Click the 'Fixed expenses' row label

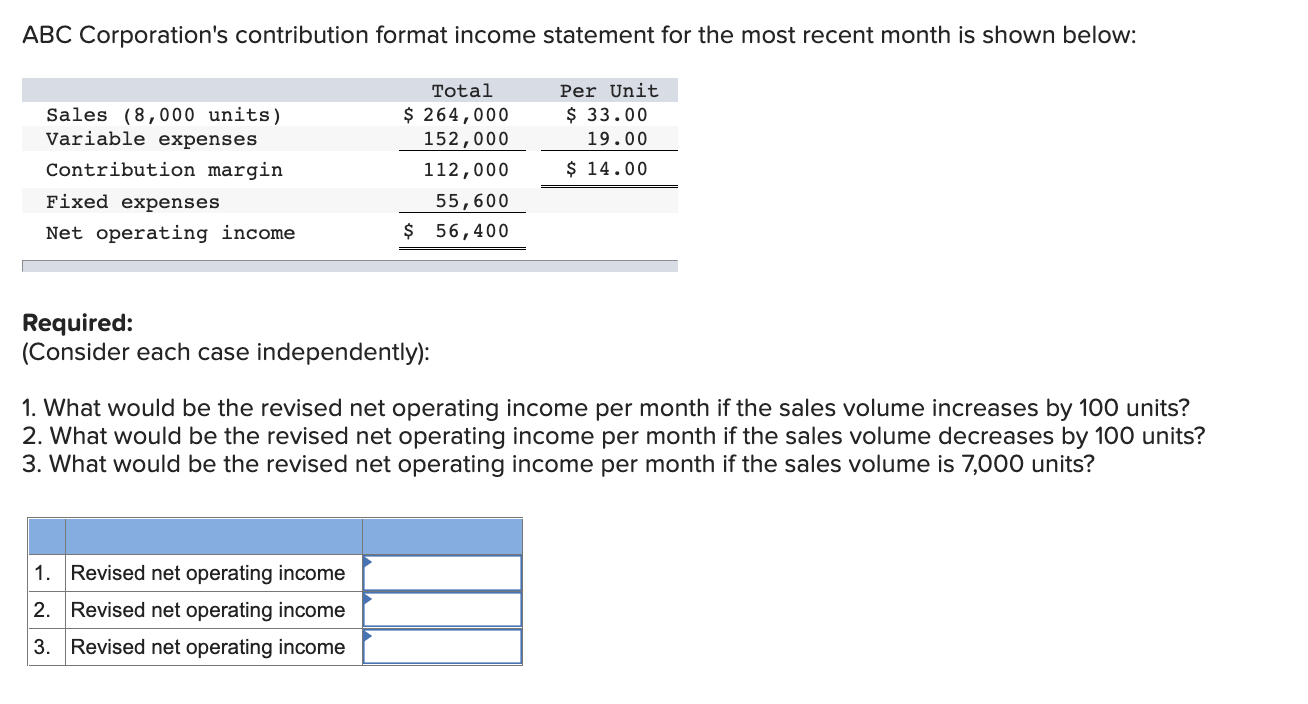[132, 201]
